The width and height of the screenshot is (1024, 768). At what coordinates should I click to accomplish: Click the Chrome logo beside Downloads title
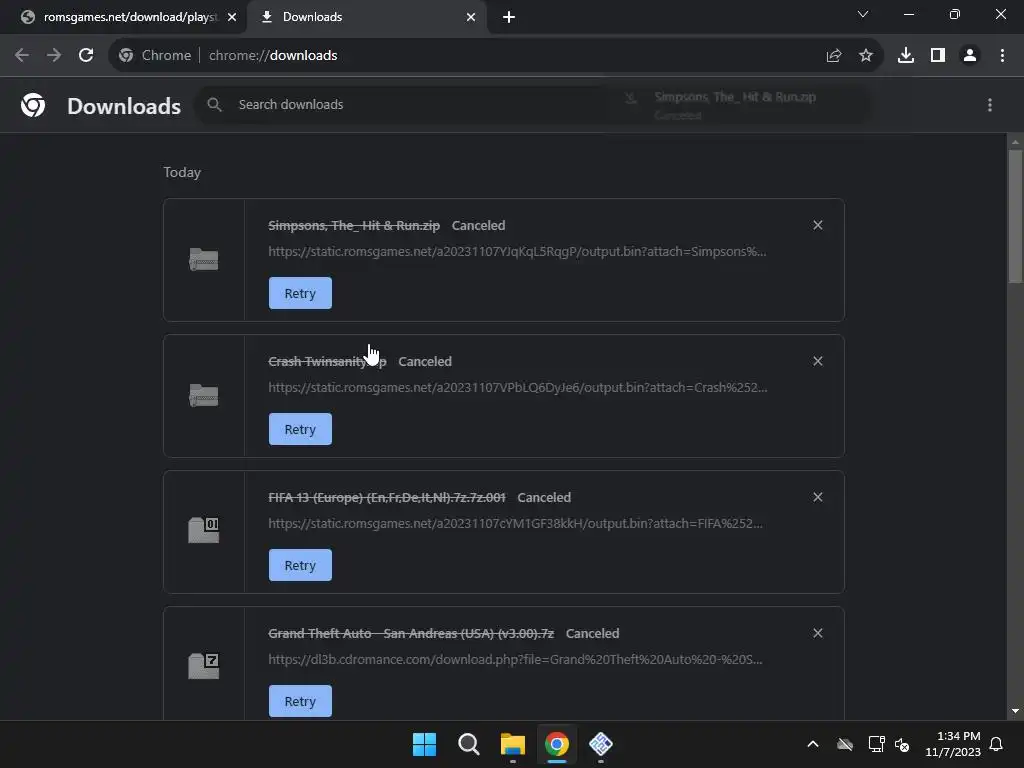pos(33,105)
